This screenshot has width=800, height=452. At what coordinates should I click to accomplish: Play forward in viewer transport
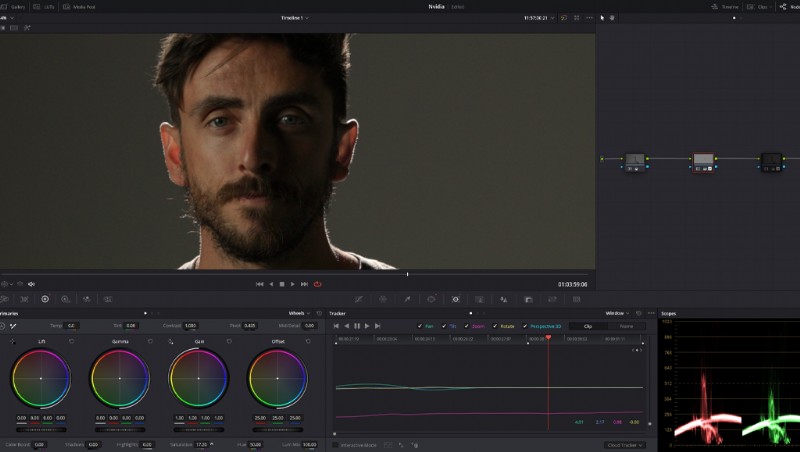click(x=292, y=284)
